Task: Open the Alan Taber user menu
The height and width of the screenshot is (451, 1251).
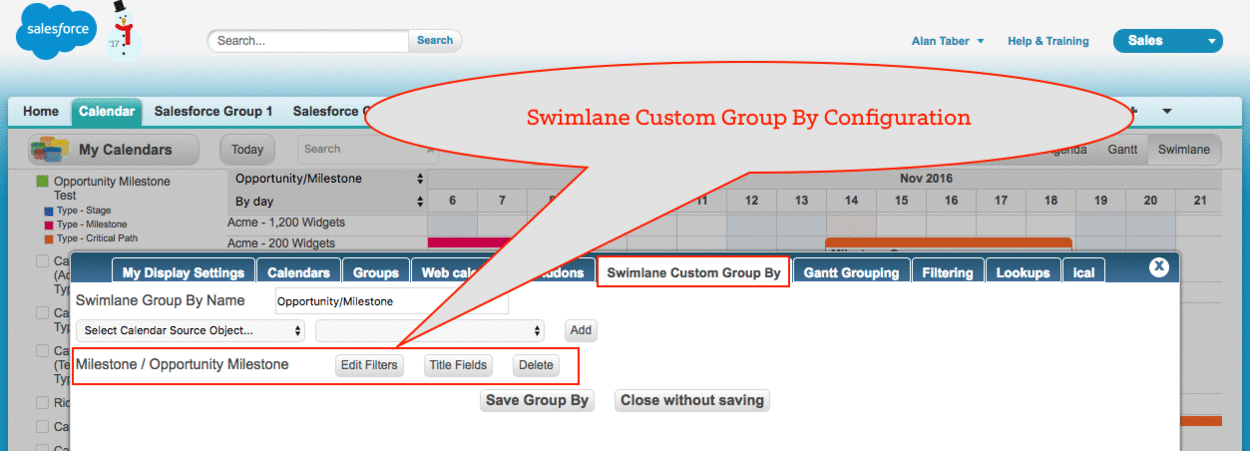Action: click(x=947, y=41)
